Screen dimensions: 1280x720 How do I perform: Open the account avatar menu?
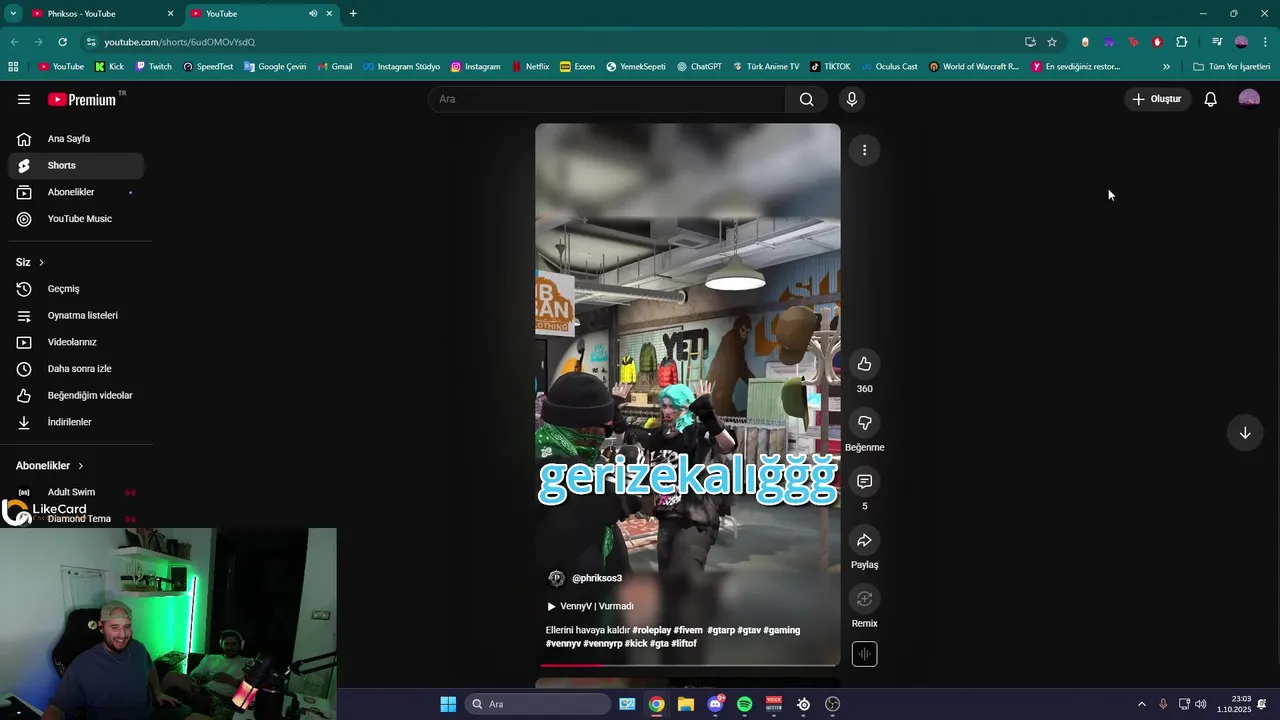point(1249,99)
